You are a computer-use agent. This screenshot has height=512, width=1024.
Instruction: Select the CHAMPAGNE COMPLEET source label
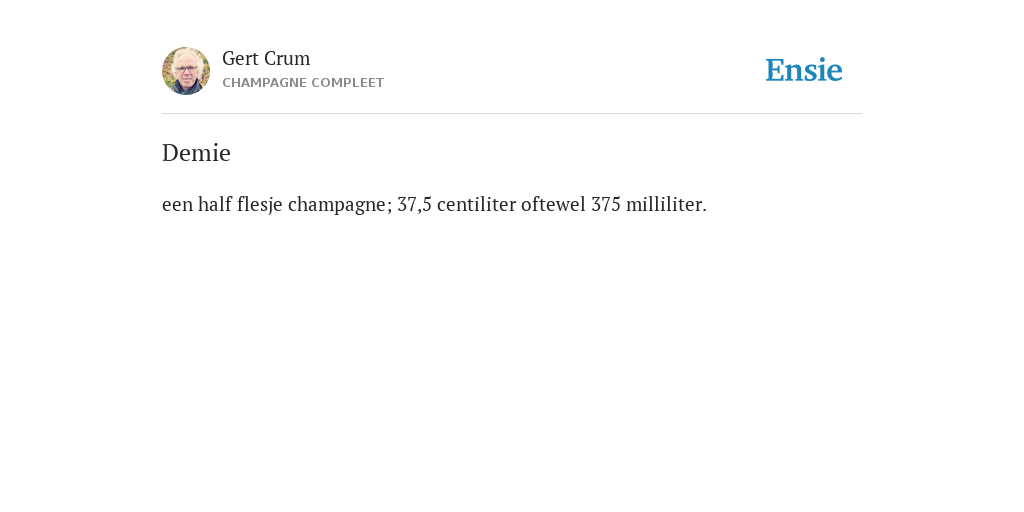[303, 83]
